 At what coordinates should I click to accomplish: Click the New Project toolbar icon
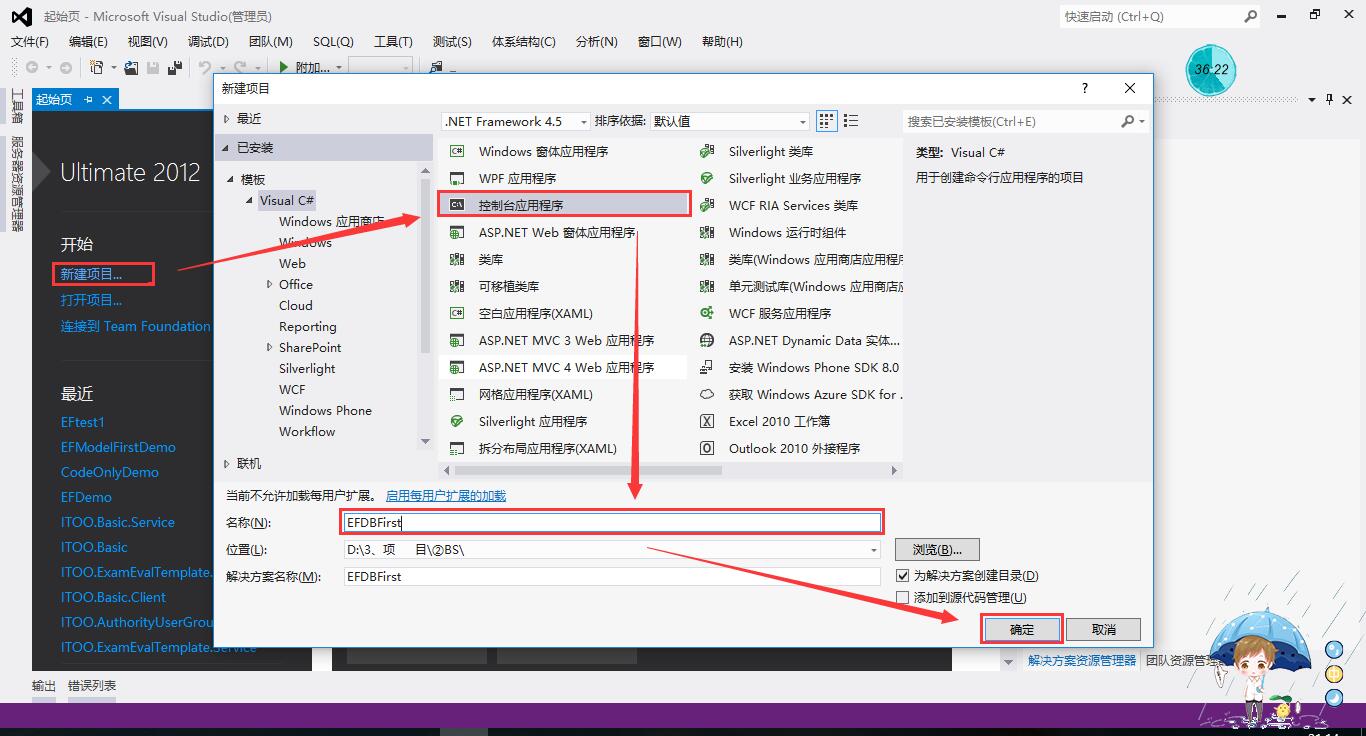[x=96, y=67]
